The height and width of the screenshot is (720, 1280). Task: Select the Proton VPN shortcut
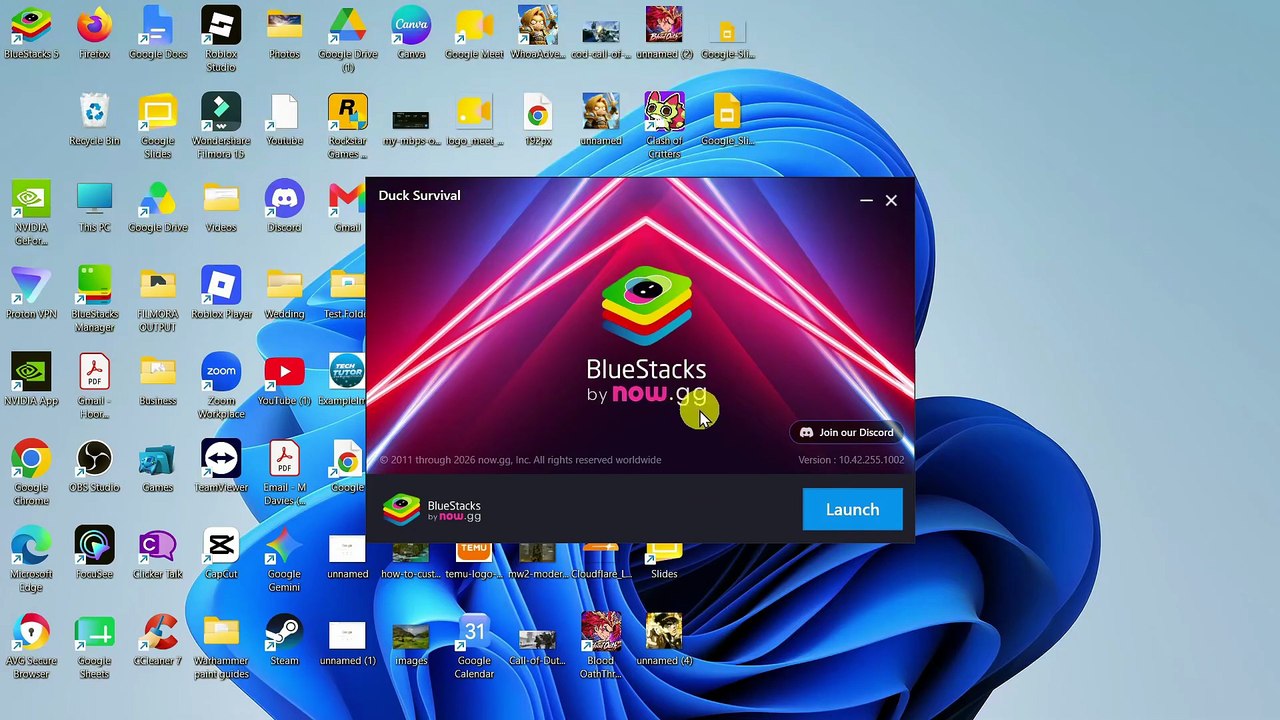click(31, 294)
